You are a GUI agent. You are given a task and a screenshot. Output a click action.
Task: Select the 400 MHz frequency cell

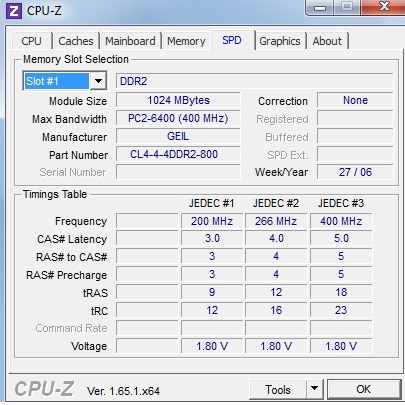(341, 221)
